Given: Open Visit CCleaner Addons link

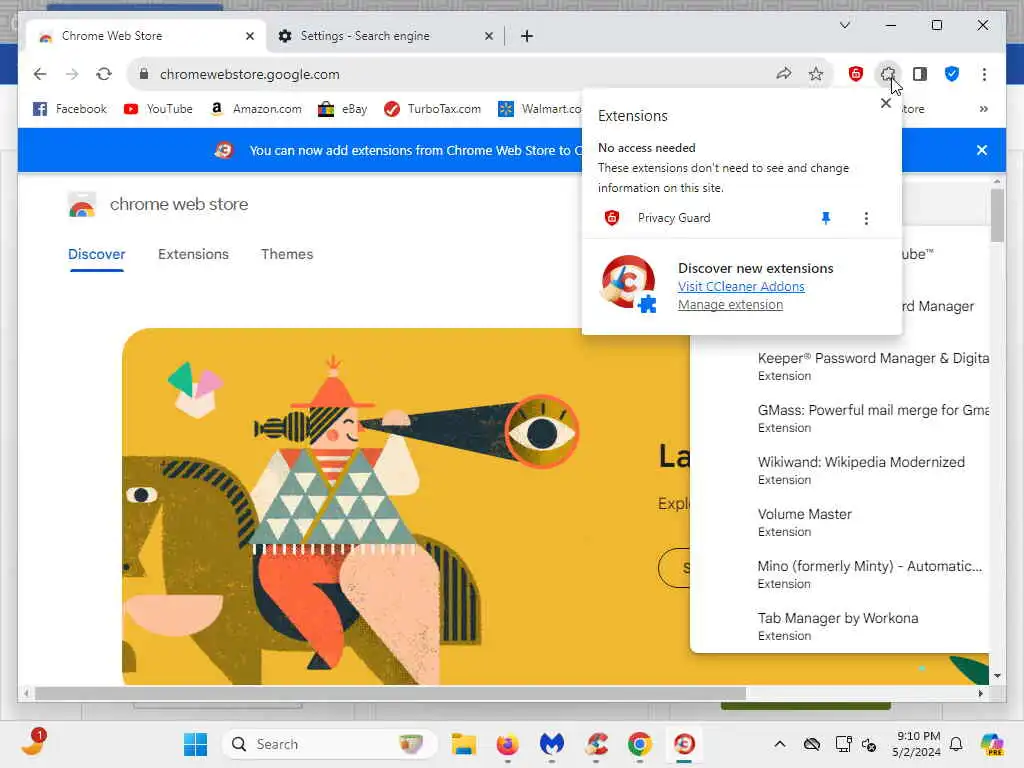Looking at the screenshot, I should tap(741, 287).
